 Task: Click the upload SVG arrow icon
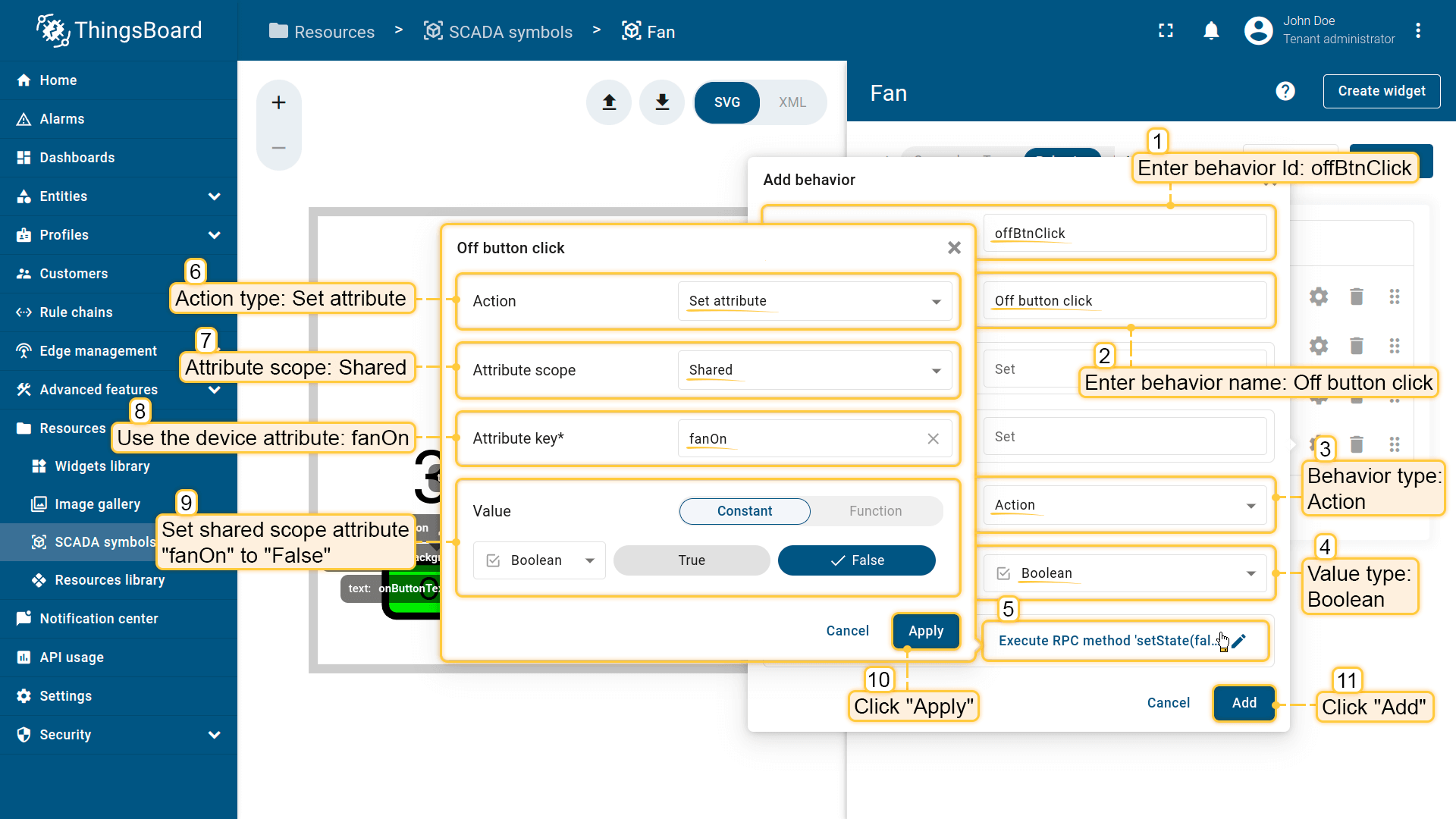point(609,102)
